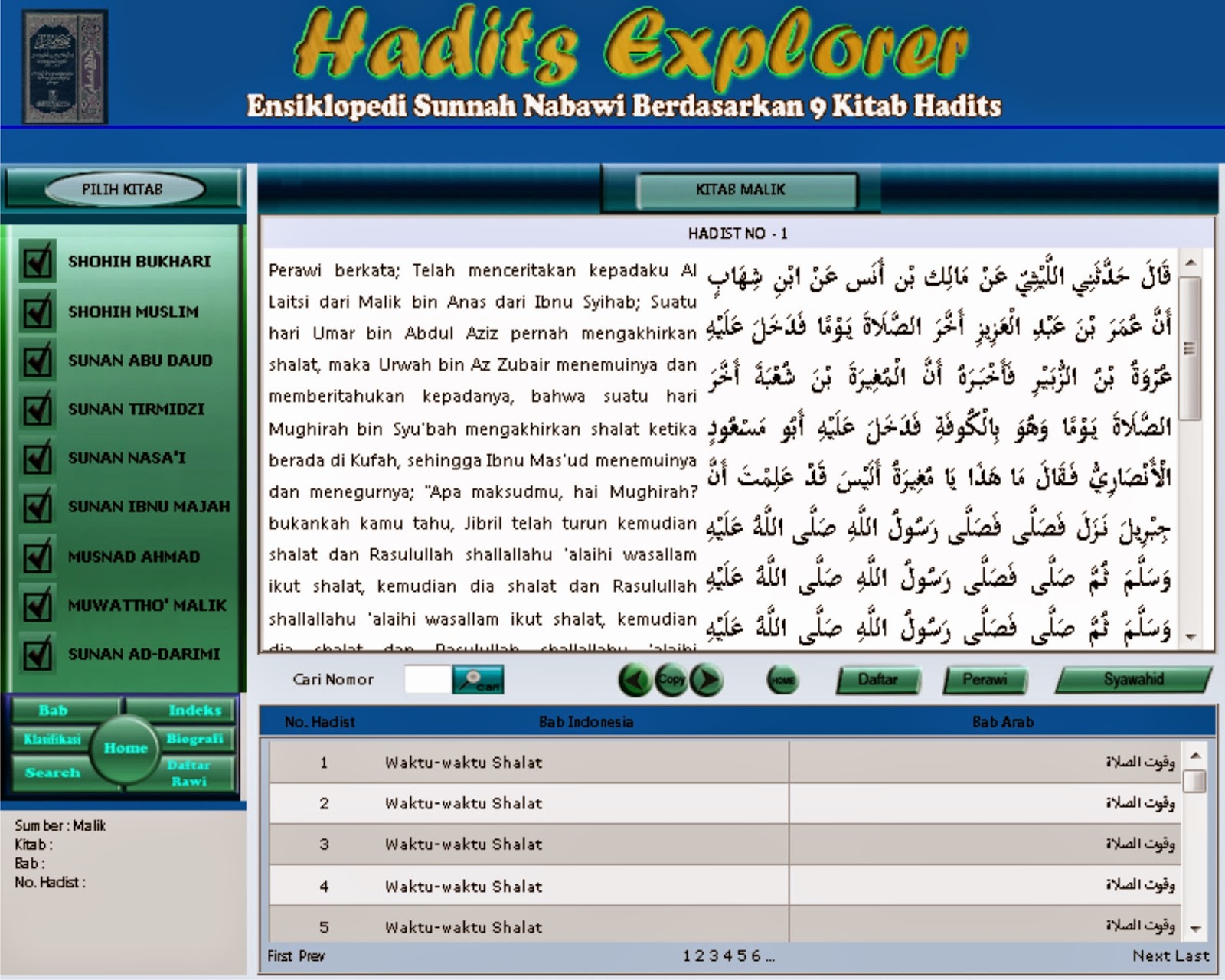
Task: Click the round Home icon
Action: [783, 680]
